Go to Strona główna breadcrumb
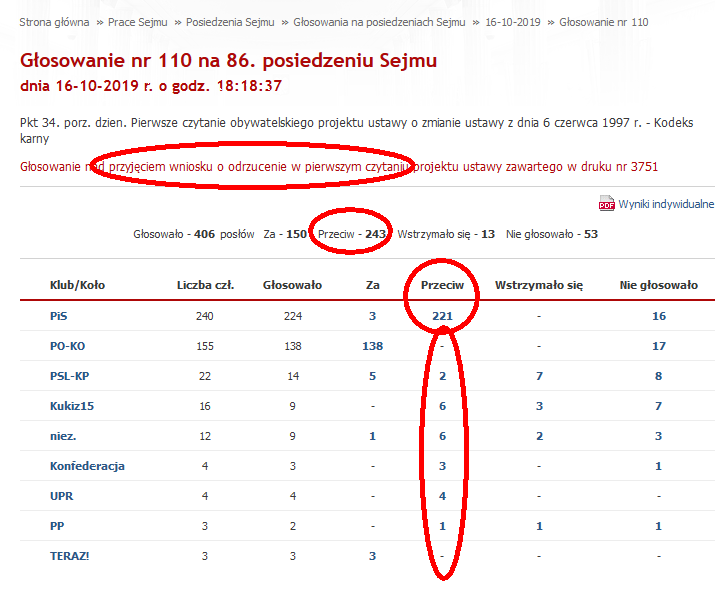Viewport: 715px width, 604px height. 54,22
